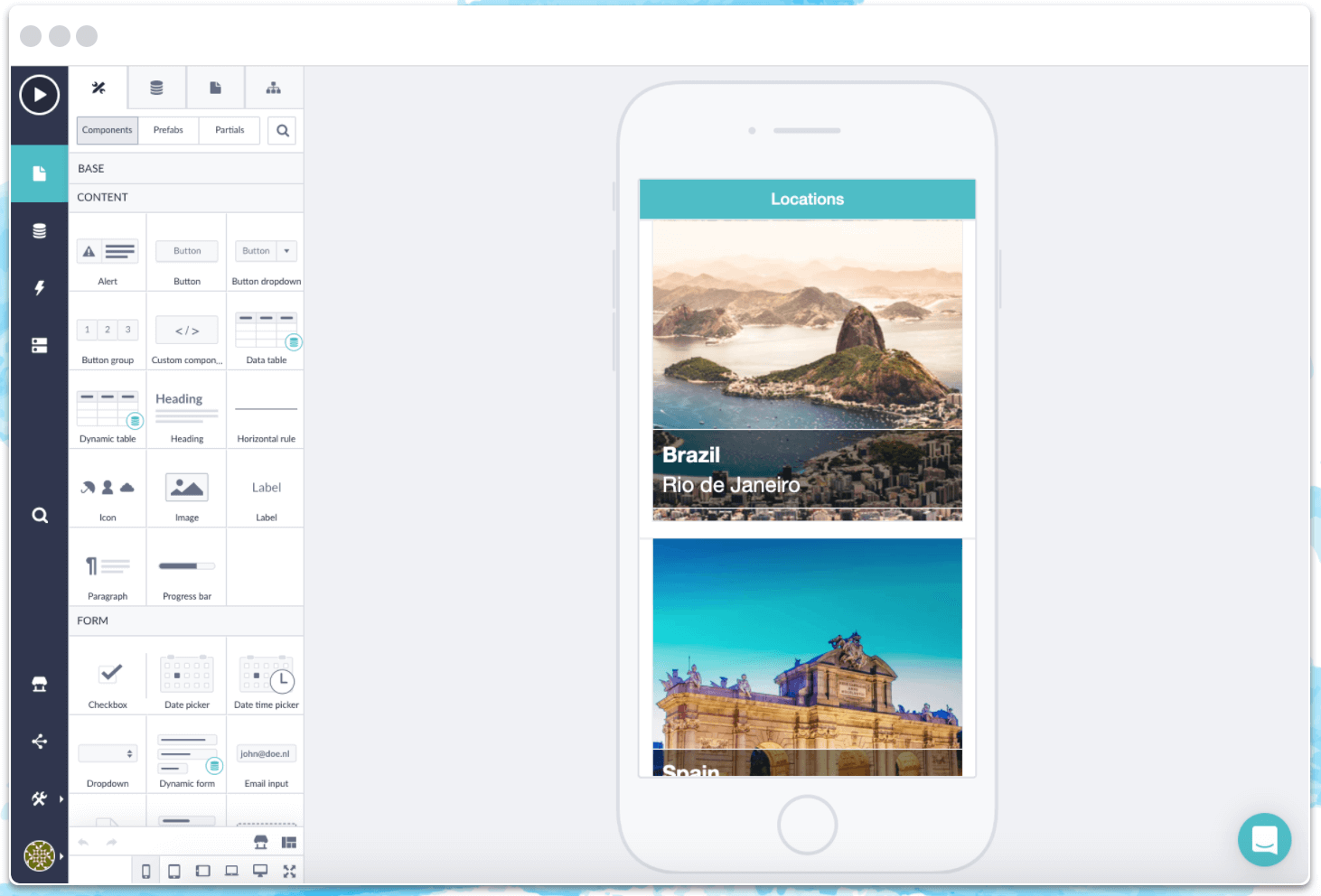Toggle fullscreen expand view
The height and width of the screenshot is (896, 1321).
coord(289,872)
